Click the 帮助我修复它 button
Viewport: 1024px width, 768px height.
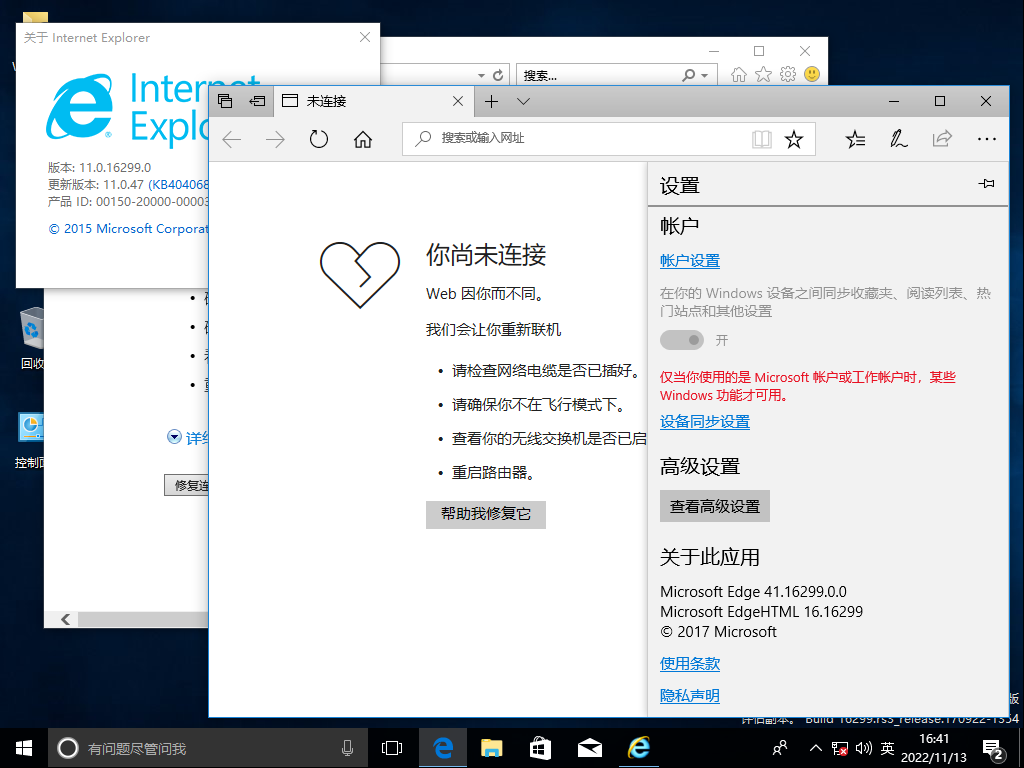[x=486, y=515]
